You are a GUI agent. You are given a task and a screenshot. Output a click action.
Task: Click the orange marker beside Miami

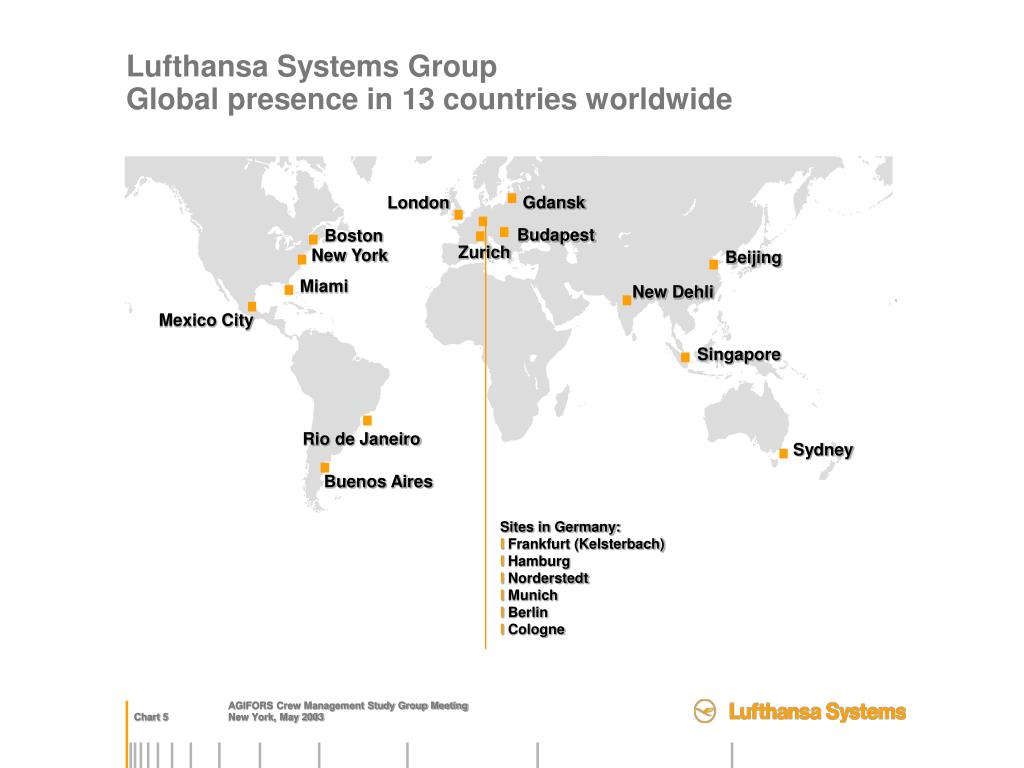point(289,289)
